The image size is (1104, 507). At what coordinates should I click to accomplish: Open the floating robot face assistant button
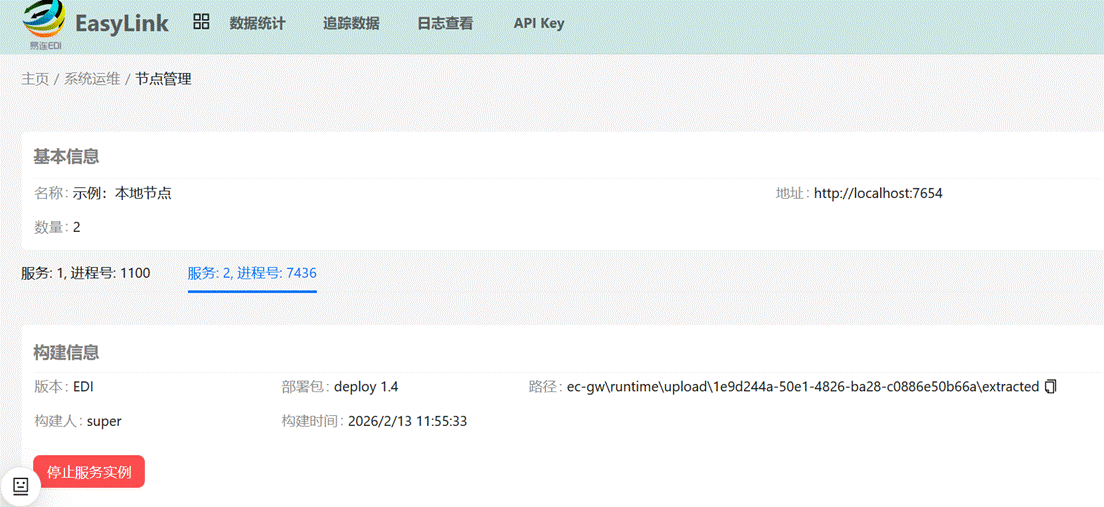(20, 486)
